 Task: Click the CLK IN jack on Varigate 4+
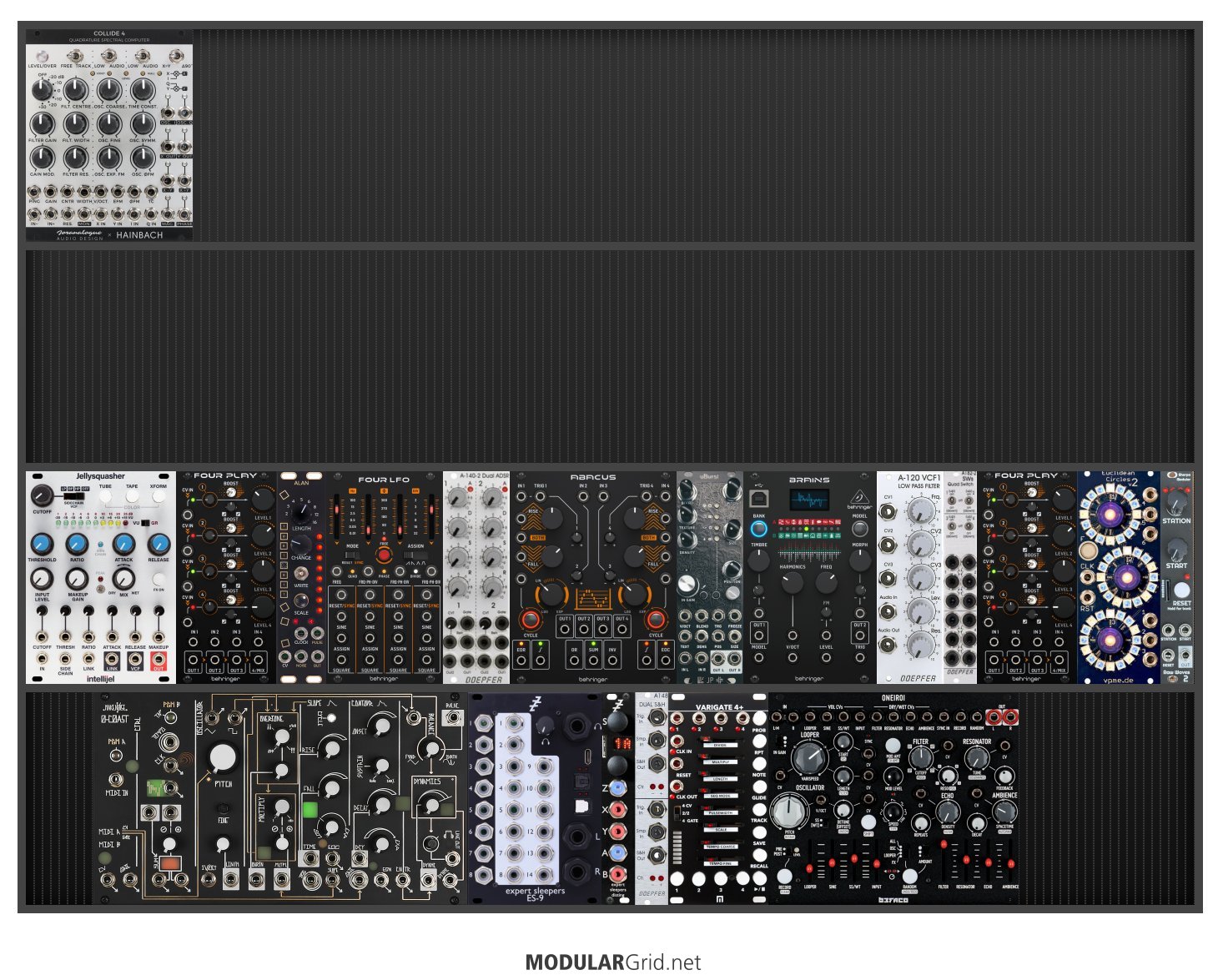677,741
